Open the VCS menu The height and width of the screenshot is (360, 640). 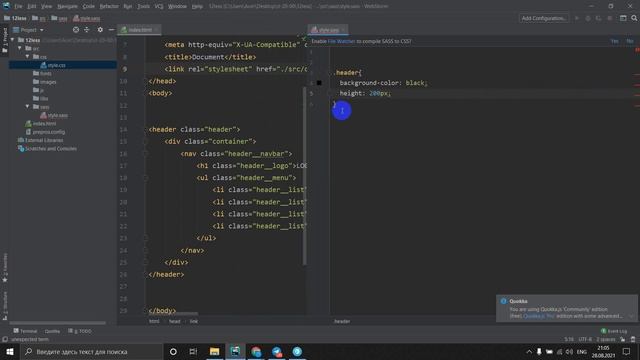pyautogui.click(x=159, y=6)
